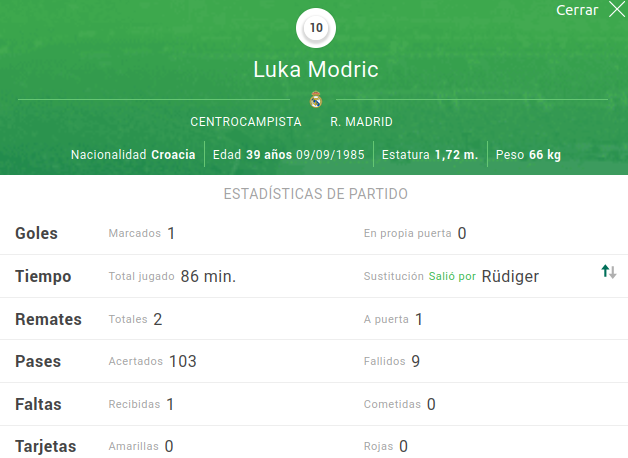Click the Real Madrid crest icon

(x=316, y=100)
